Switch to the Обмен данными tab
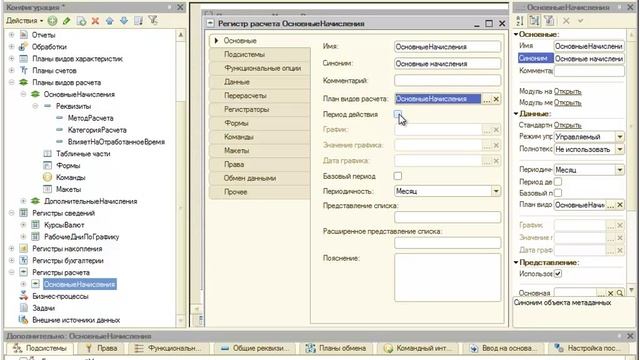This screenshot has width=640, height=360. [260, 178]
